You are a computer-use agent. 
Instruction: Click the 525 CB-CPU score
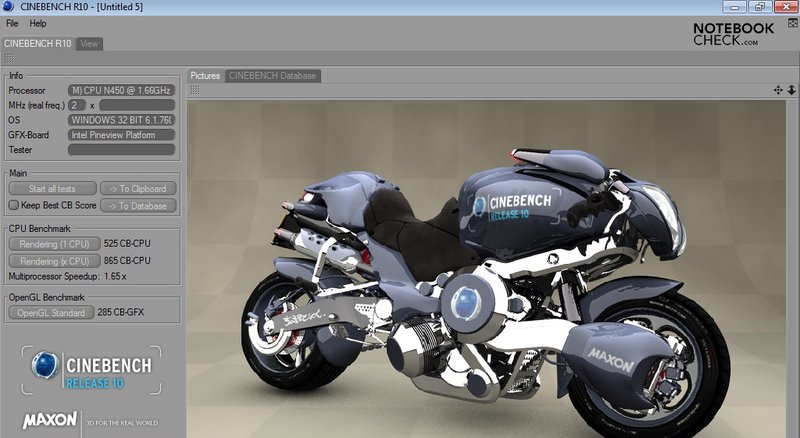pyautogui.click(x=127, y=244)
